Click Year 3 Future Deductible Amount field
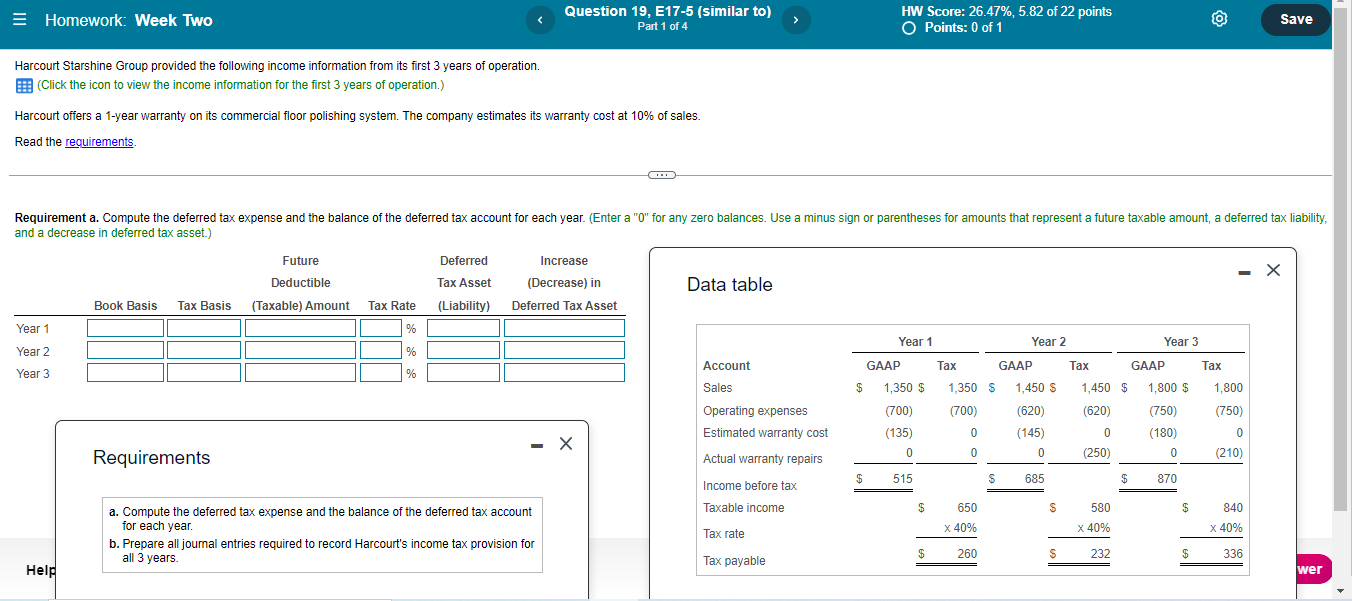The image size is (1352, 601). [x=301, y=372]
